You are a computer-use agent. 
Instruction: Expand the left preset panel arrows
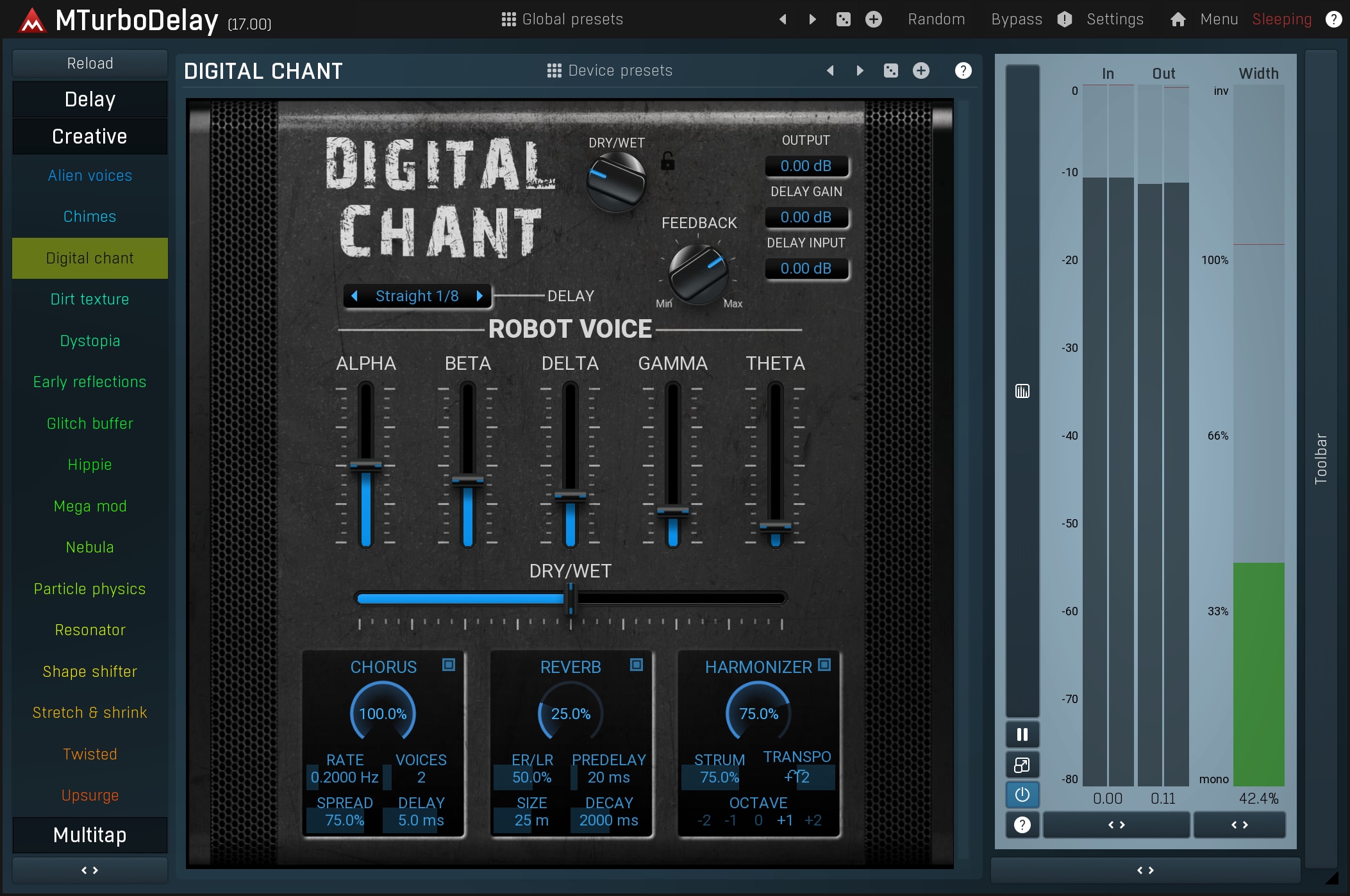coord(90,870)
